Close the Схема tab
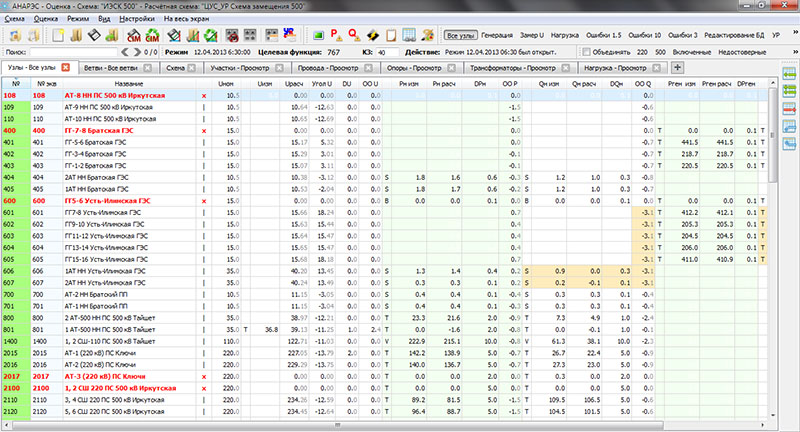Image resolution: width=800 pixels, height=432 pixels. [x=191, y=68]
